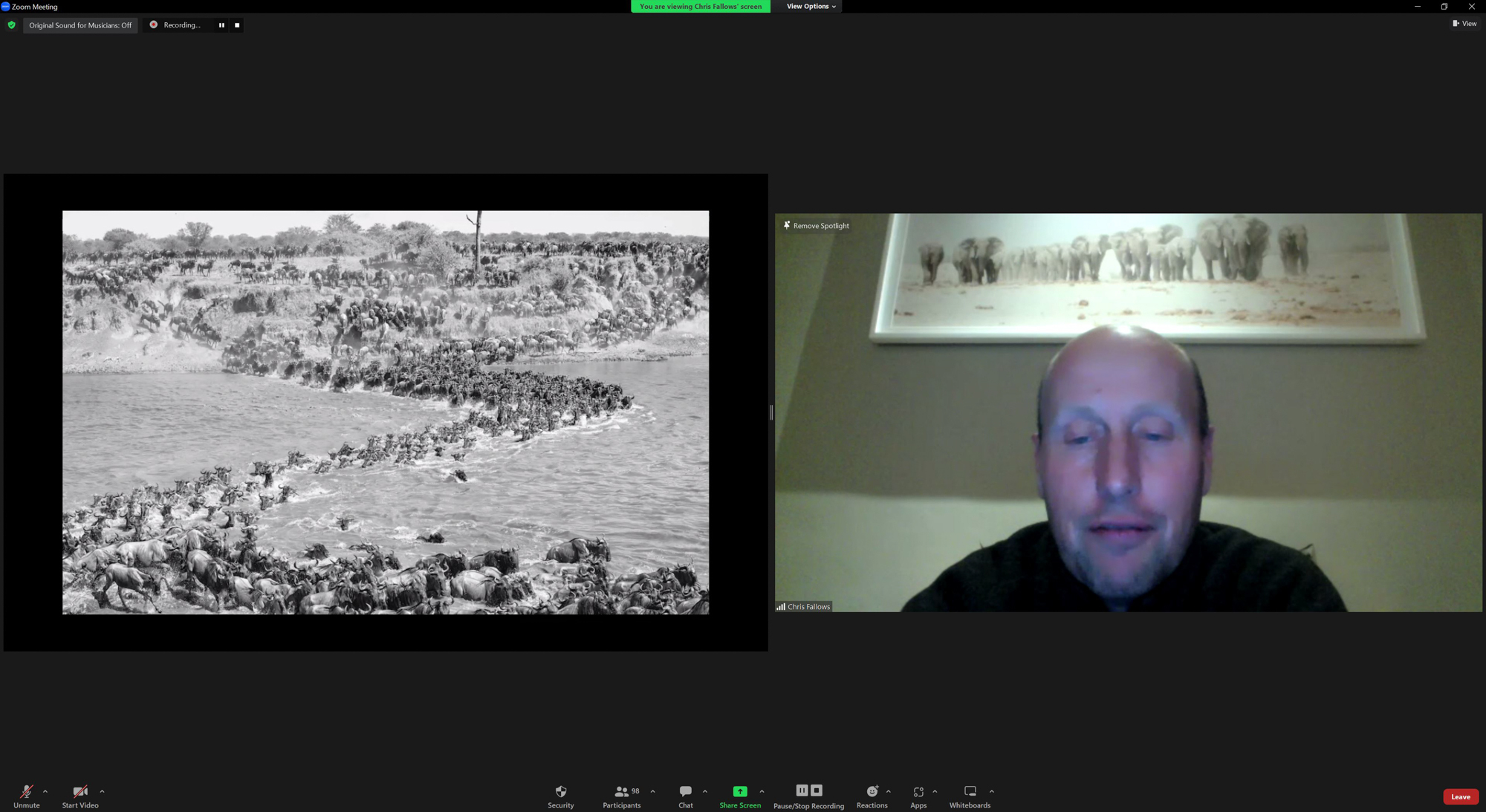Expand chat options arrow
The width and height of the screenshot is (1486, 812).
[704, 791]
